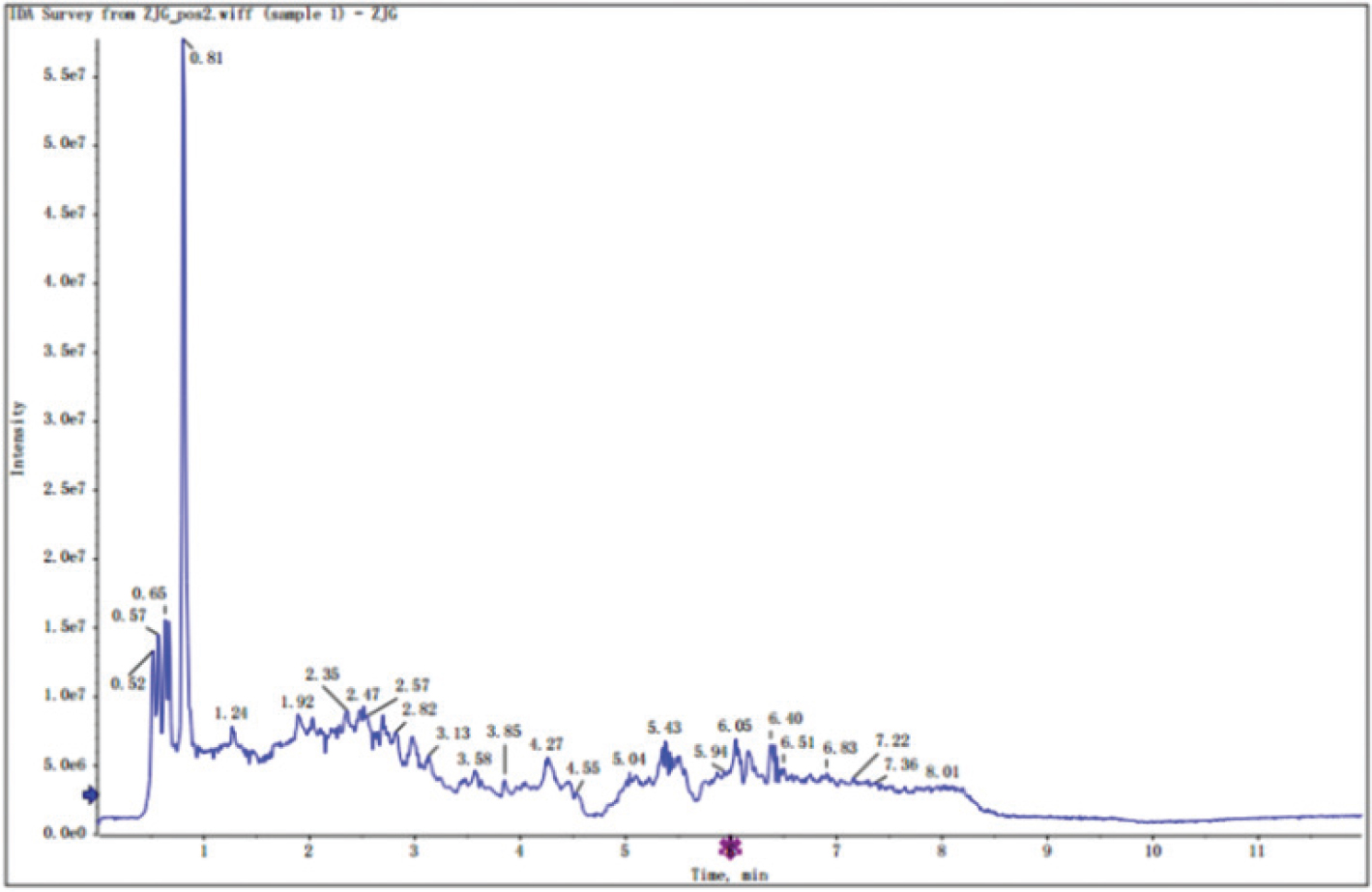
Task: Click the IDA Survey chromatogram title
Action: coord(203,14)
